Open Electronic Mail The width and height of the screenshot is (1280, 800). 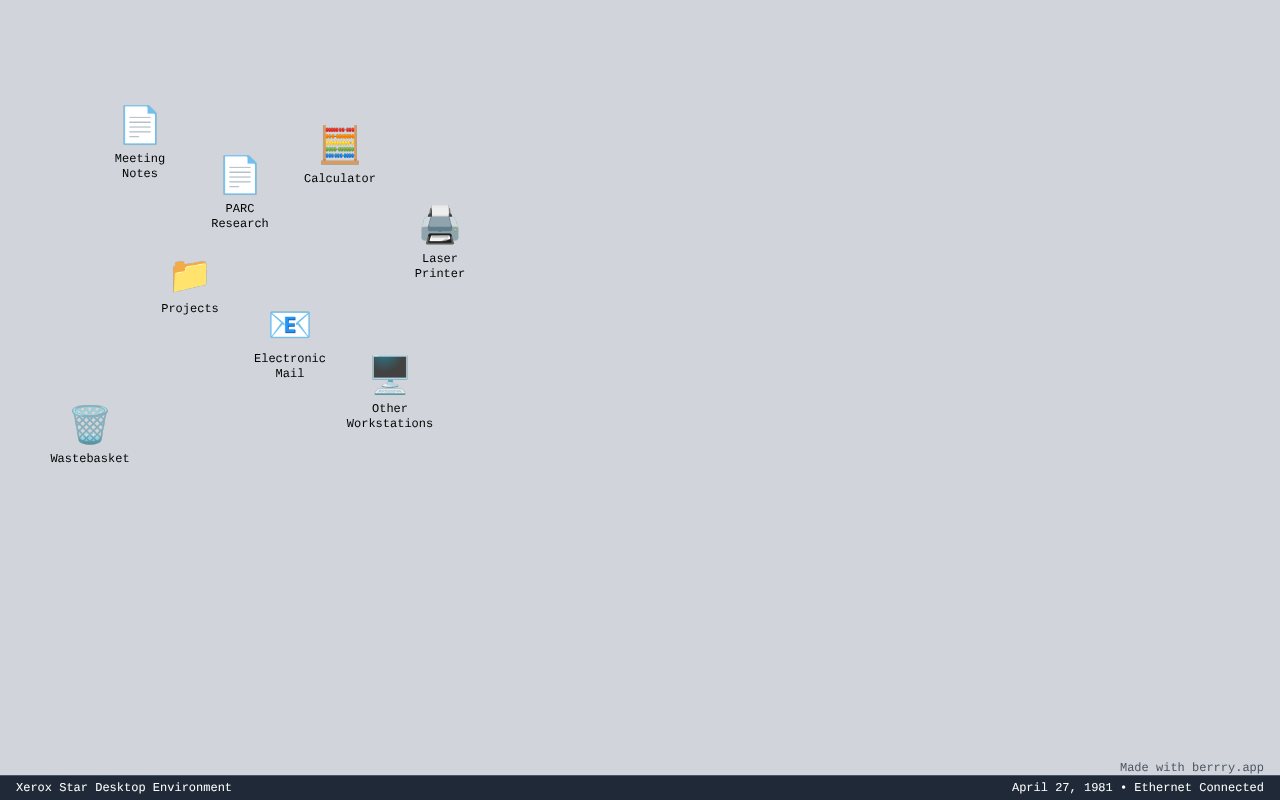pyautogui.click(x=289, y=324)
